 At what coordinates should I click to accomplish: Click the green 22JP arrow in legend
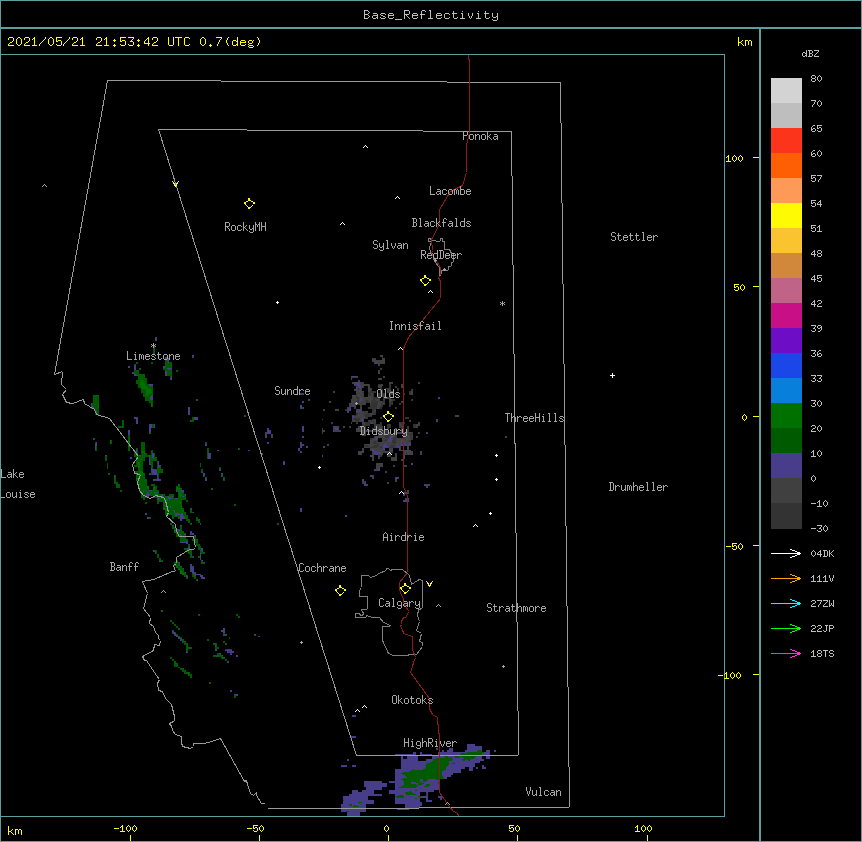pos(786,628)
